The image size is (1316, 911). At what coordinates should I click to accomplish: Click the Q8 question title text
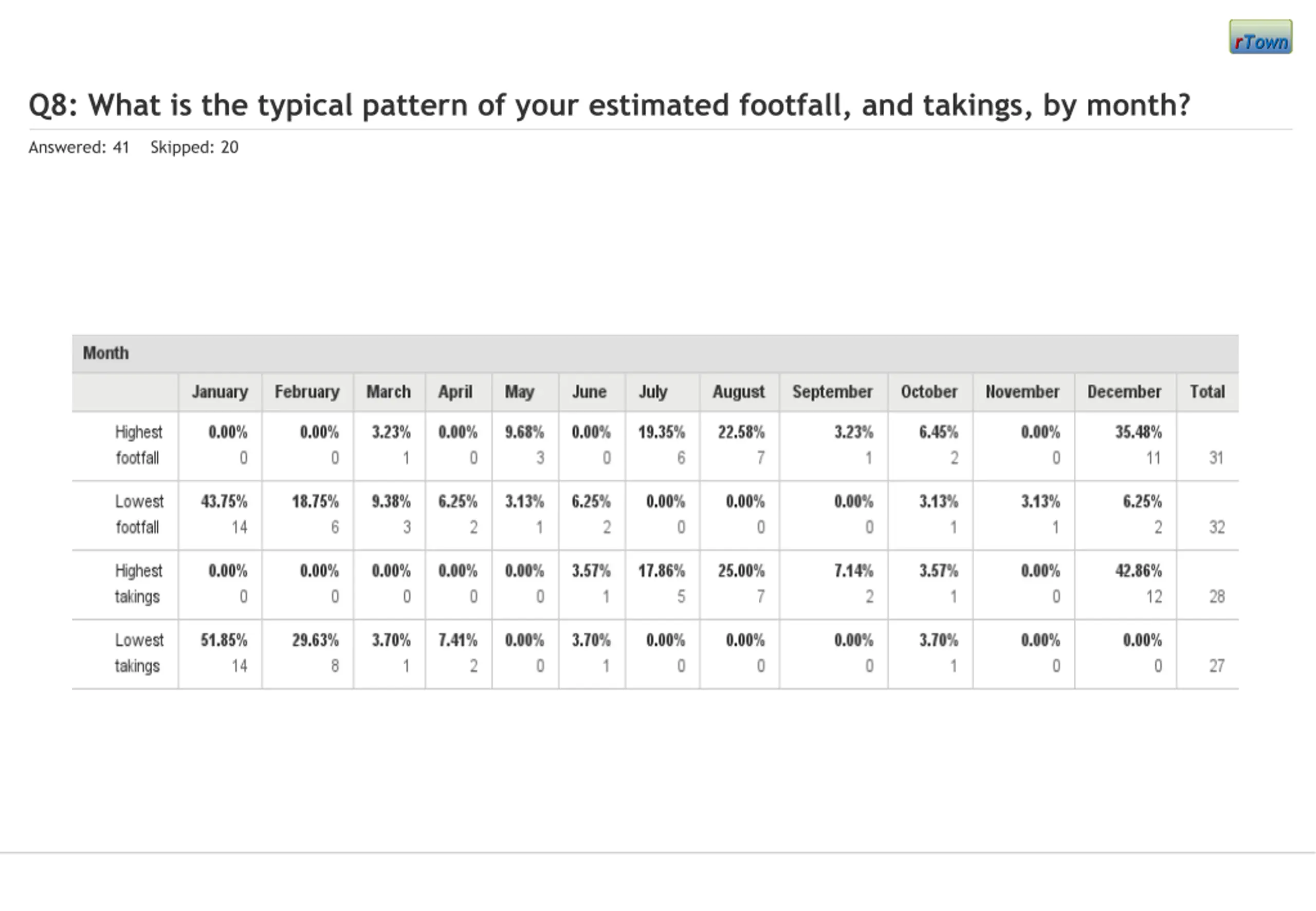tap(609, 105)
